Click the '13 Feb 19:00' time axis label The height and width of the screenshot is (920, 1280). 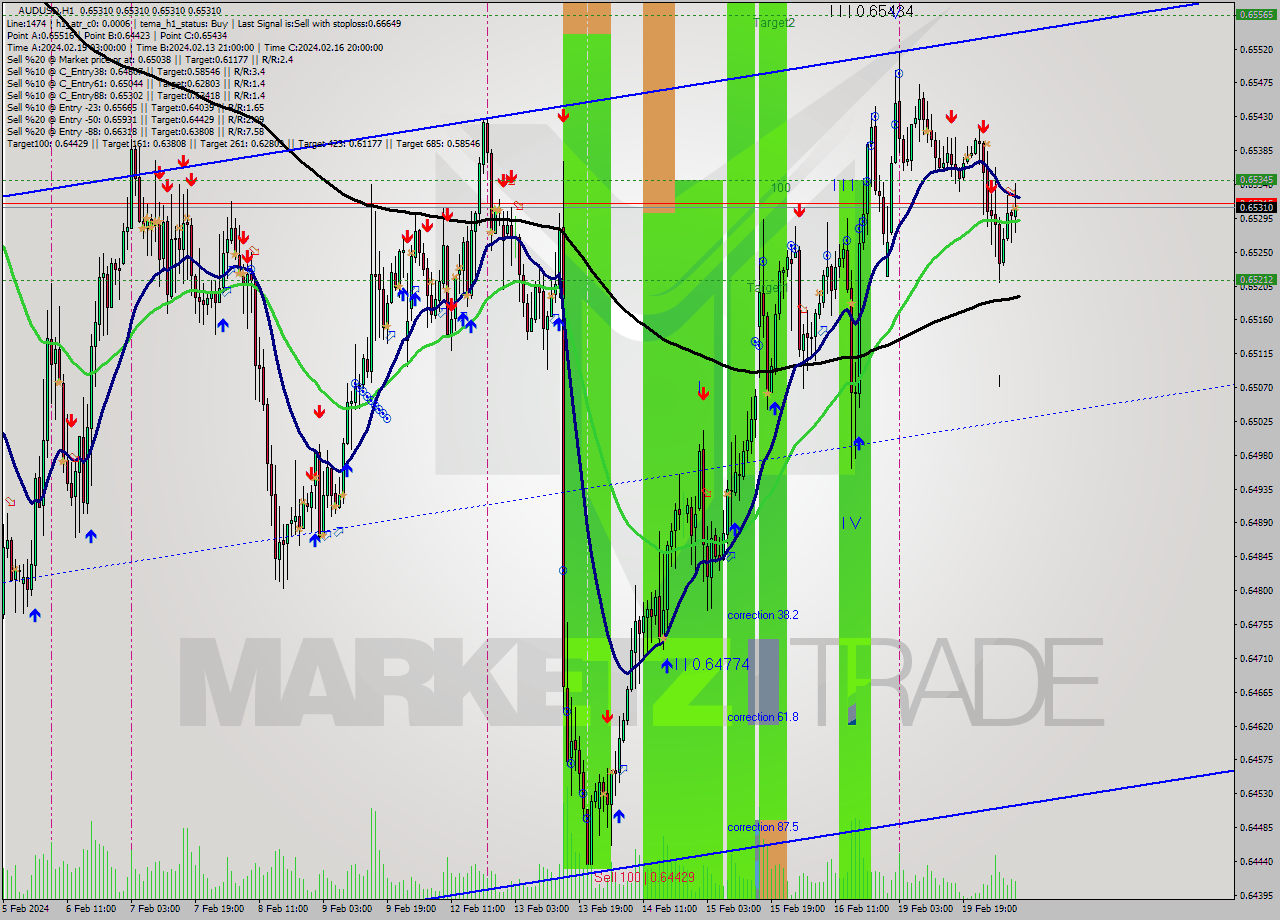coord(605,910)
